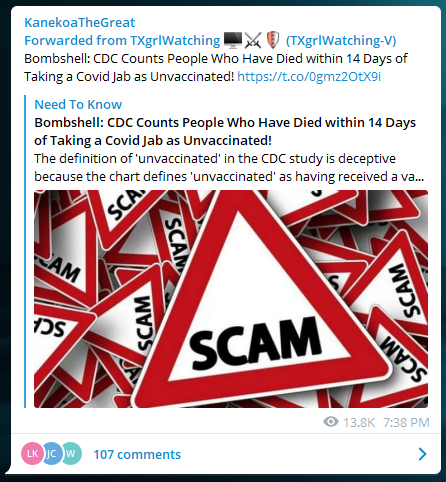Image resolution: width=446 pixels, height=482 pixels.
Task: Open the t.co shortened link
Action: coord(309,77)
